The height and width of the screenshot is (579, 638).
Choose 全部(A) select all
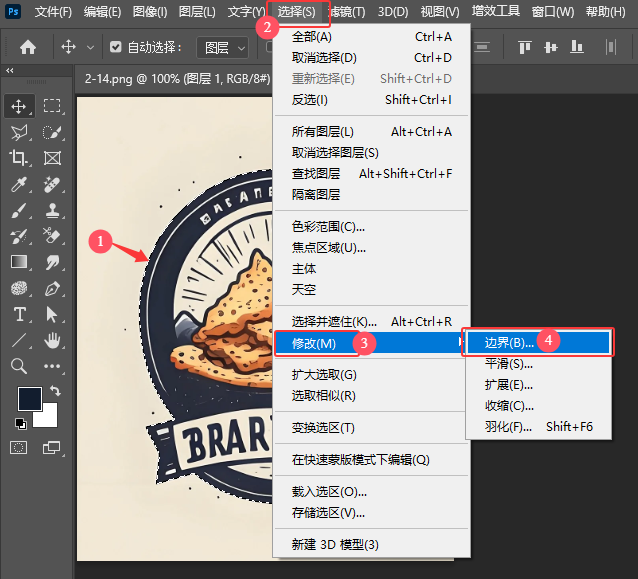pyautogui.click(x=371, y=37)
